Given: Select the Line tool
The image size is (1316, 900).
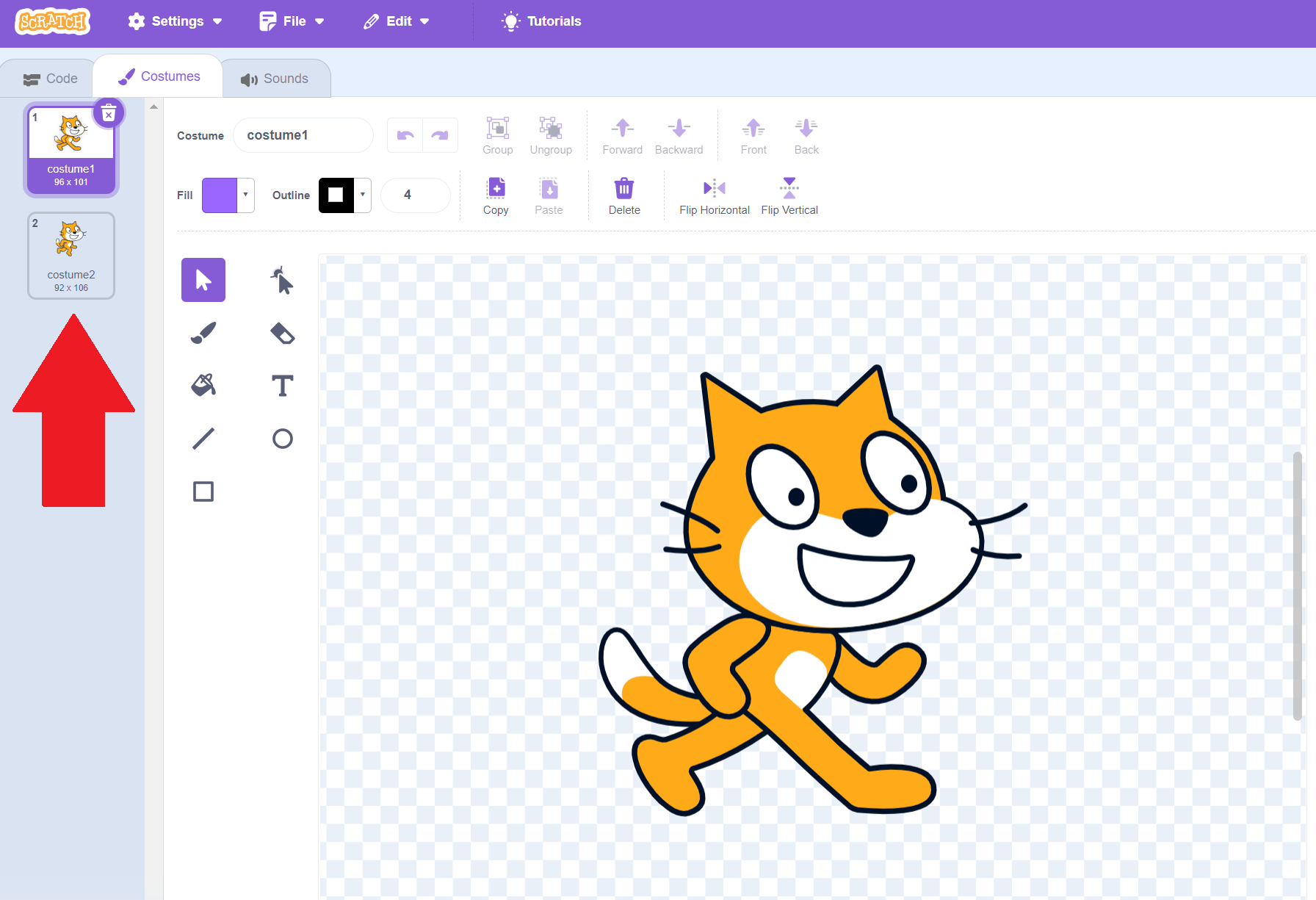Looking at the screenshot, I should pos(203,439).
